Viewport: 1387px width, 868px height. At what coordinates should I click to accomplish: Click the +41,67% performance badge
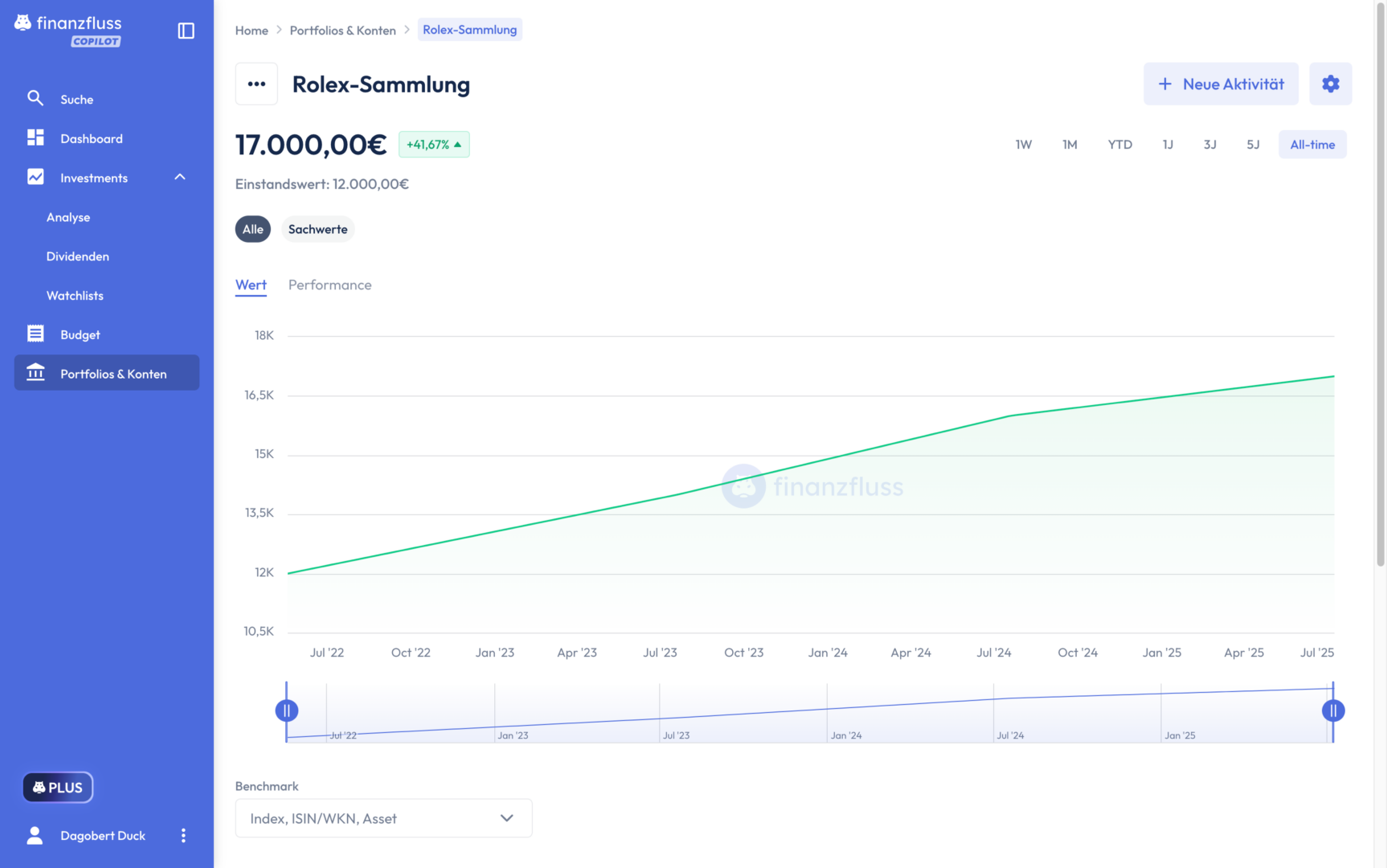434,145
